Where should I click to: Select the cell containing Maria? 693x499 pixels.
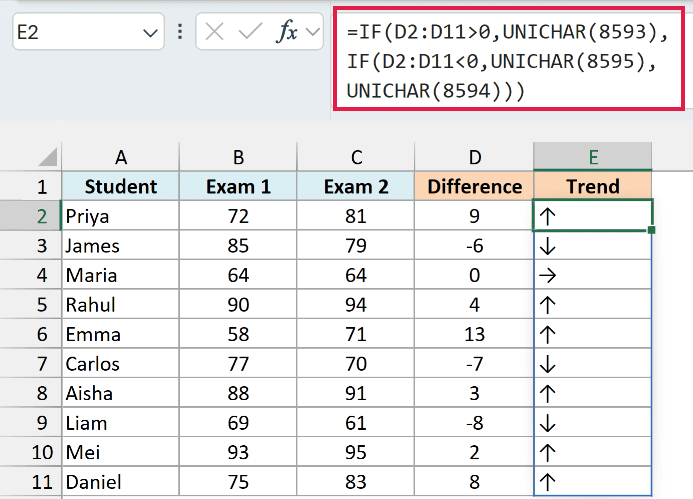coord(121,275)
